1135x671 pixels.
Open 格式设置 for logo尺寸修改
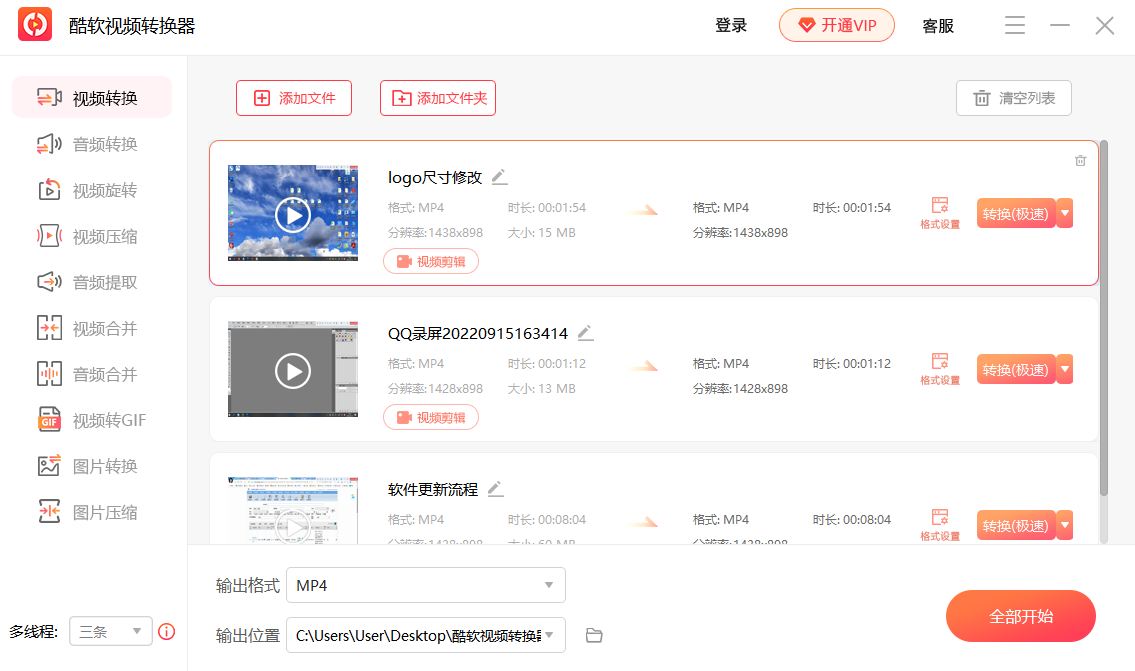pyautogui.click(x=940, y=214)
